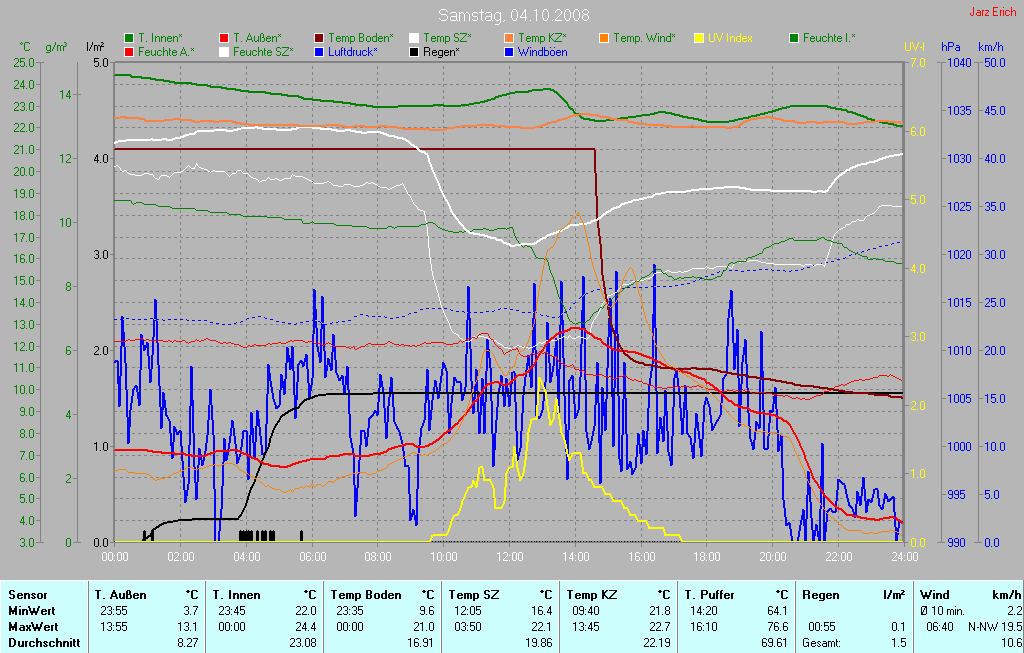Click the yellow UV Index legend swatch
The width and height of the screenshot is (1024, 653).
(699, 38)
